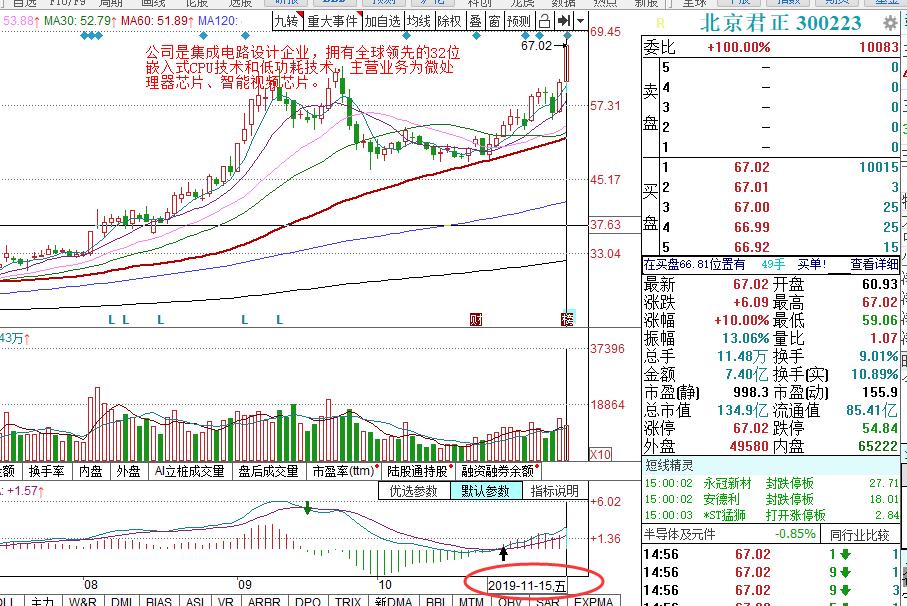Select the DMI indicator tab
This screenshot has height=606, width=907.
coord(121,601)
